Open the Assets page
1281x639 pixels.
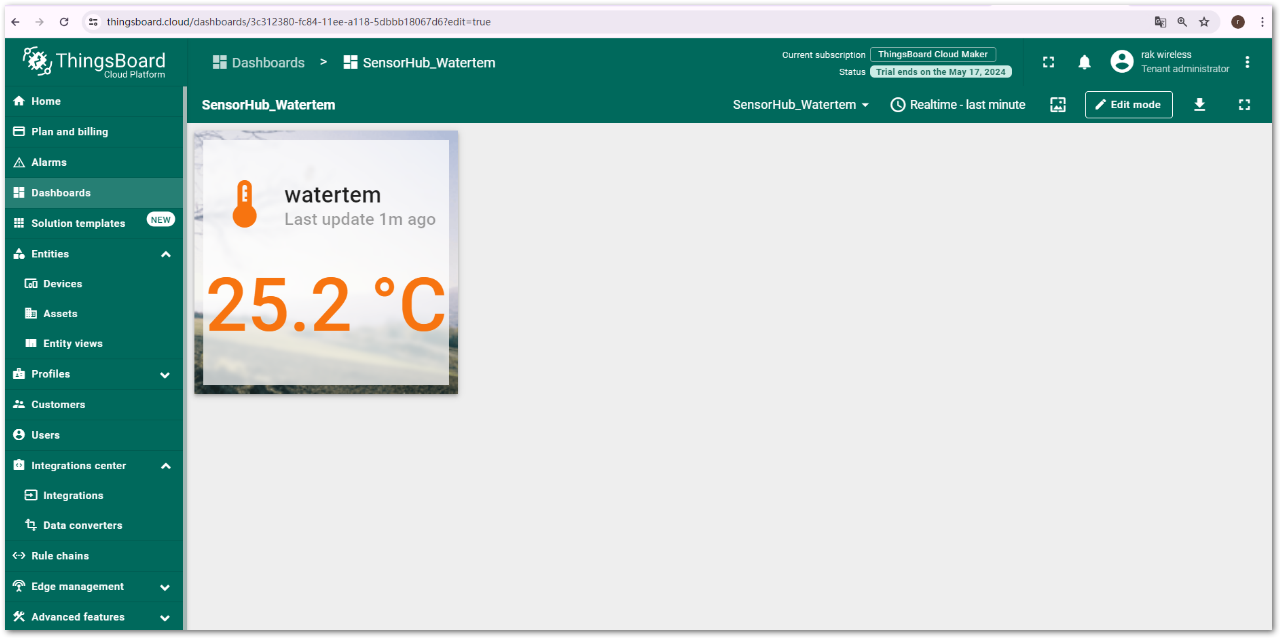(94, 314)
